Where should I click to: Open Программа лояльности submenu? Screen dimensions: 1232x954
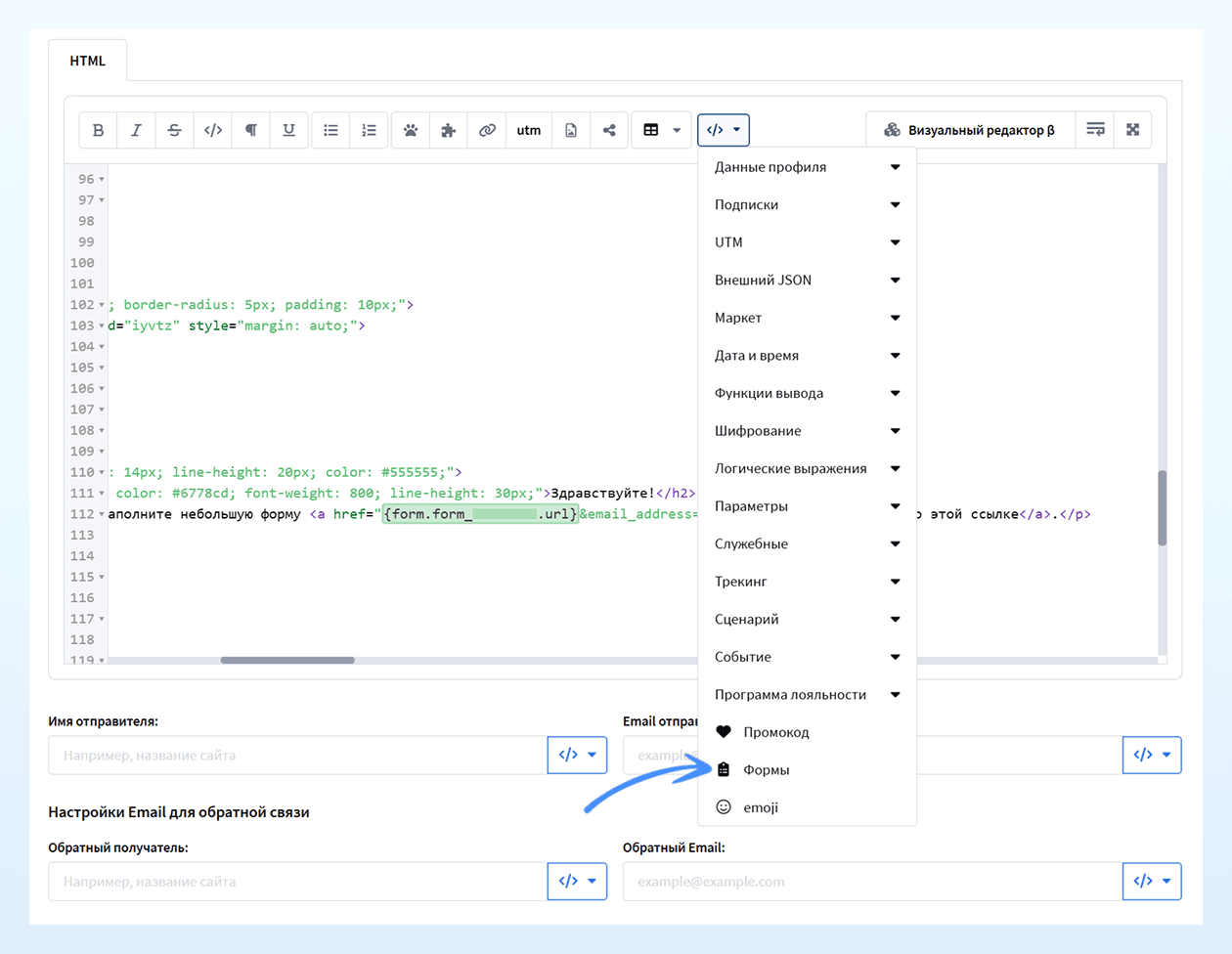click(x=807, y=695)
